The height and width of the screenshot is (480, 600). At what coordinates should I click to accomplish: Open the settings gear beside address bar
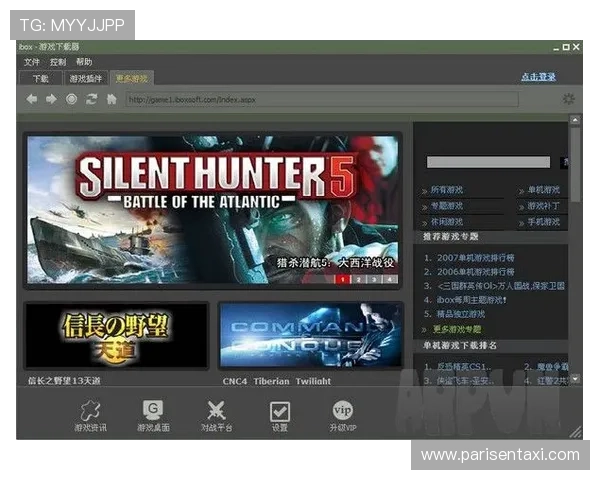(568, 99)
